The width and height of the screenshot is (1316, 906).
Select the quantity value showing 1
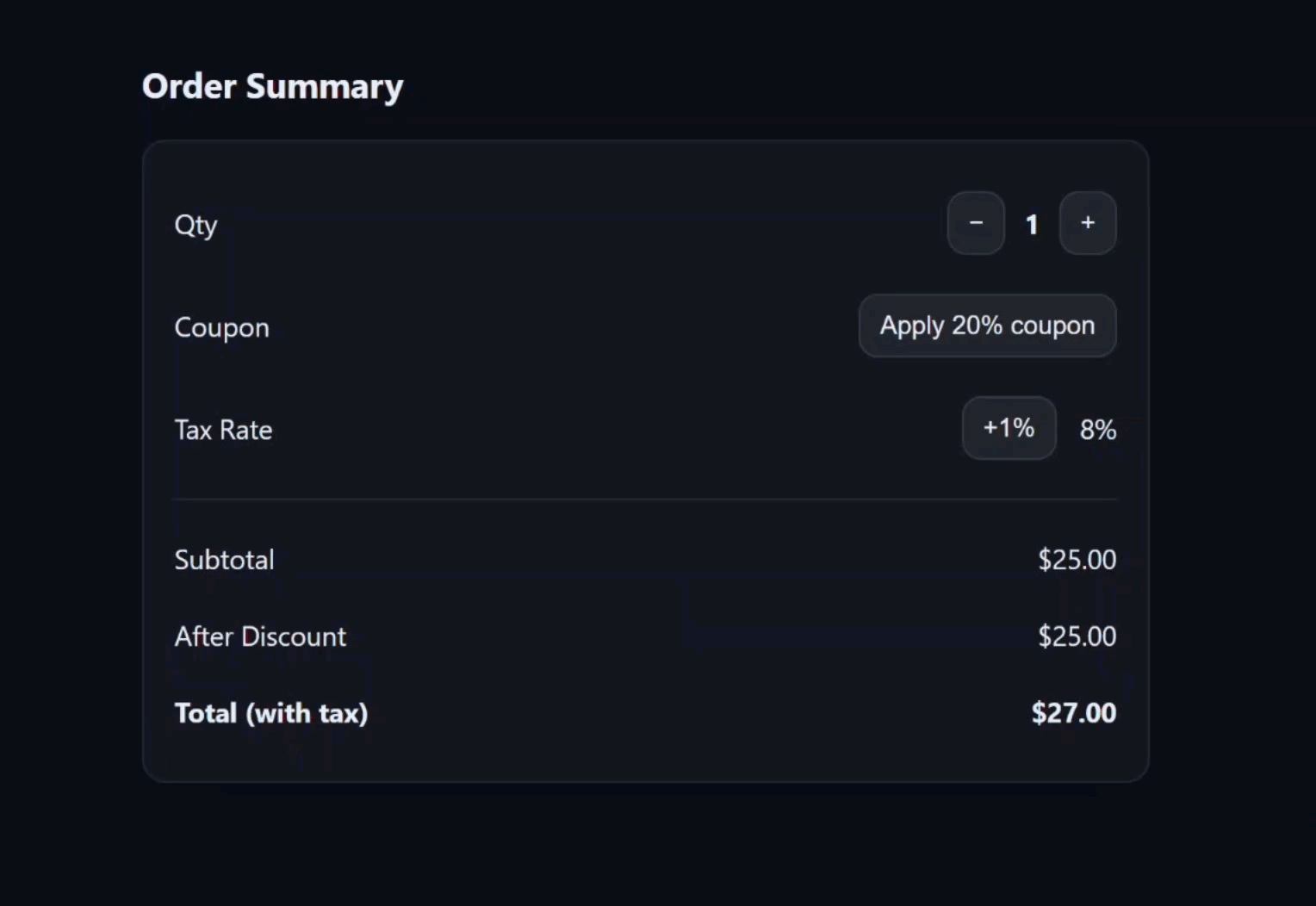(1032, 223)
